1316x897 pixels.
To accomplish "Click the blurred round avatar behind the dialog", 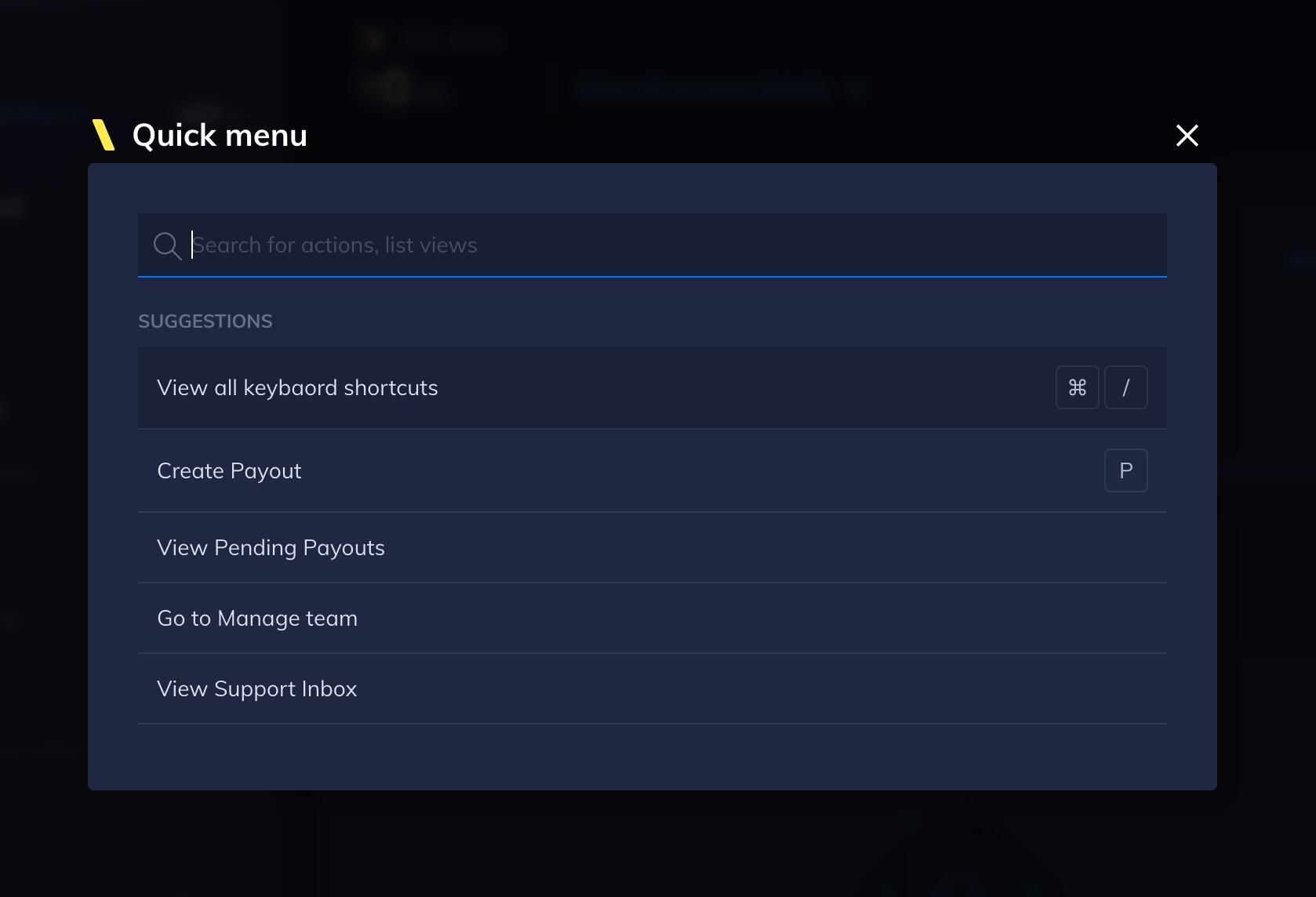I will point(396,86).
